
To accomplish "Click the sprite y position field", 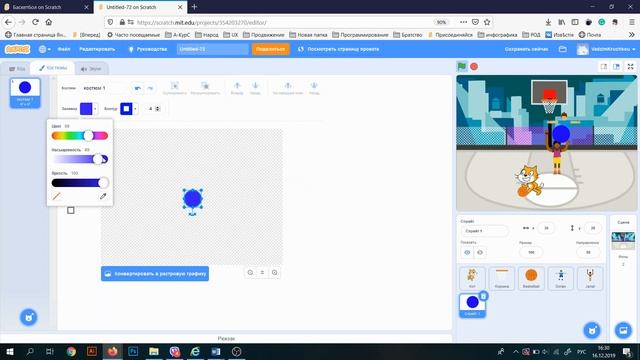I will 593,228.
